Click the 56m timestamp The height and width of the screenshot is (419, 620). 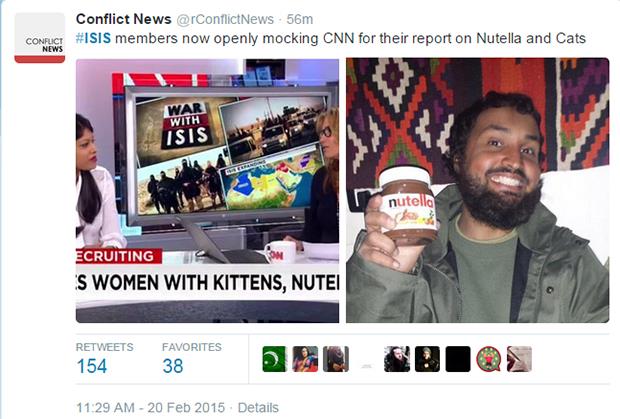[300, 19]
